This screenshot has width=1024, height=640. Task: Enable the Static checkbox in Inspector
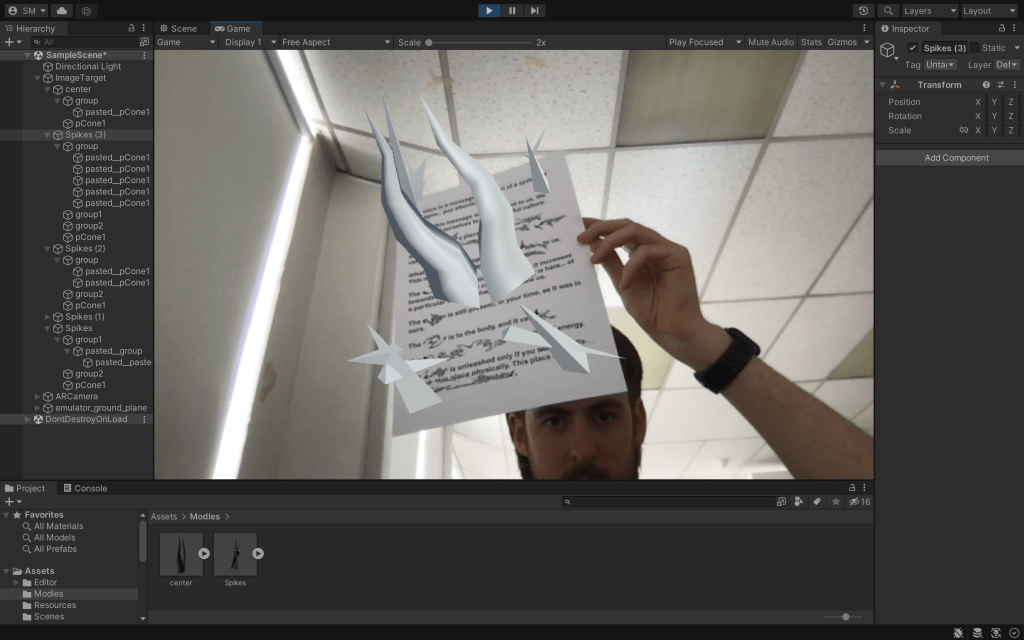pos(975,48)
